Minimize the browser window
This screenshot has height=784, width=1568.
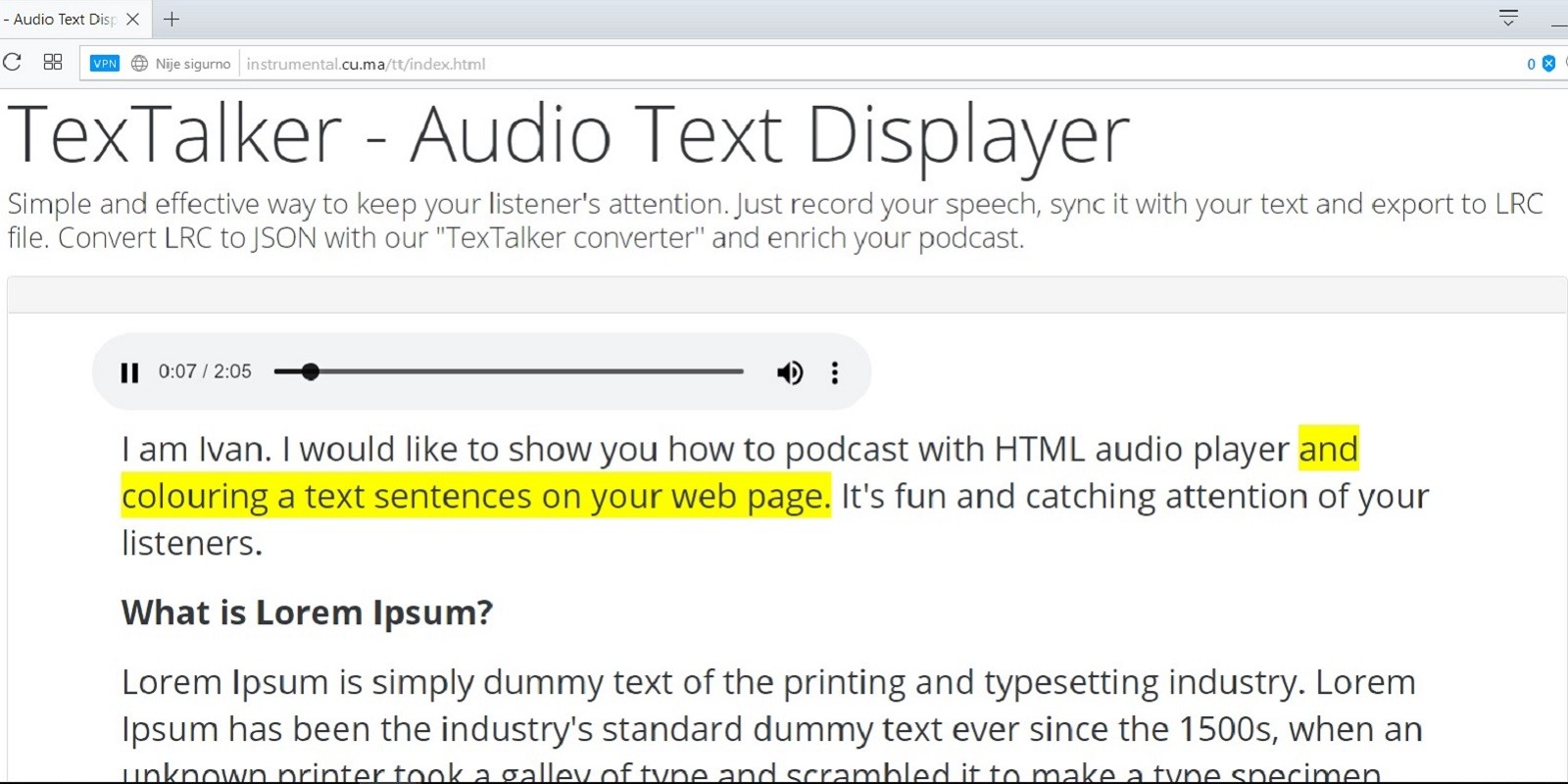[1558, 19]
